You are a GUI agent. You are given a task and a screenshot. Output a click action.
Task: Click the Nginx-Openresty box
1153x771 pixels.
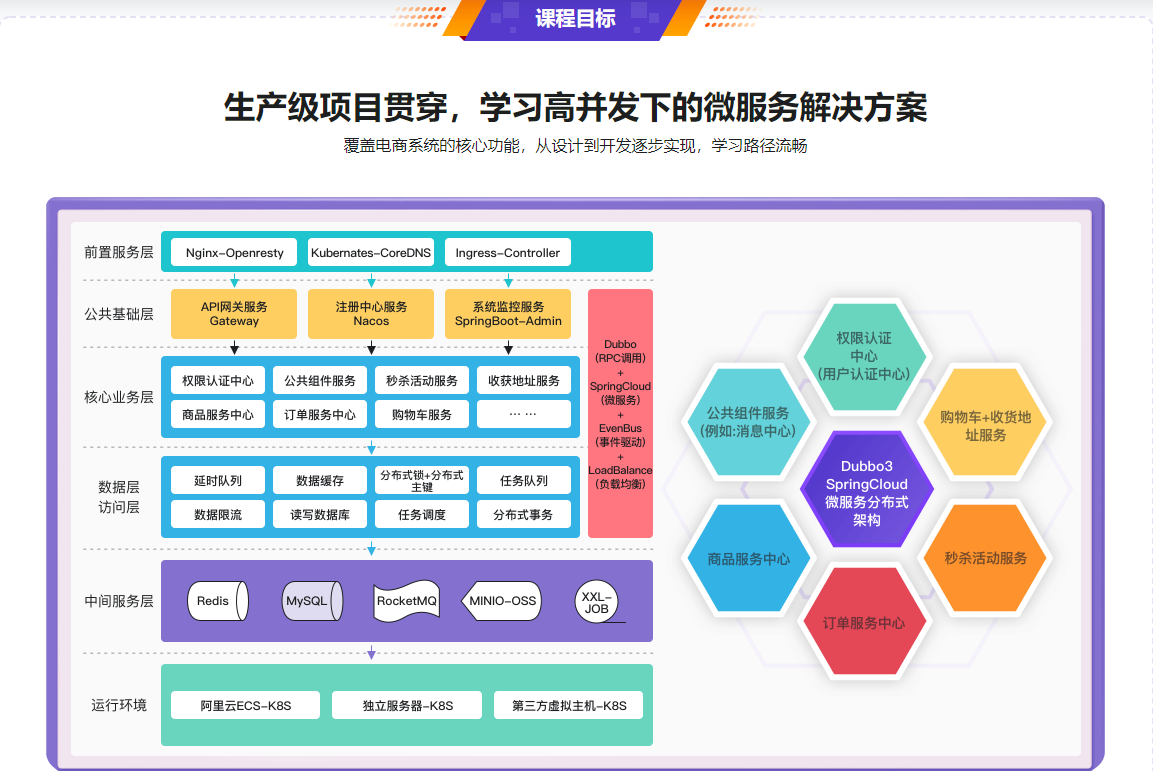[x=231, y=252]
